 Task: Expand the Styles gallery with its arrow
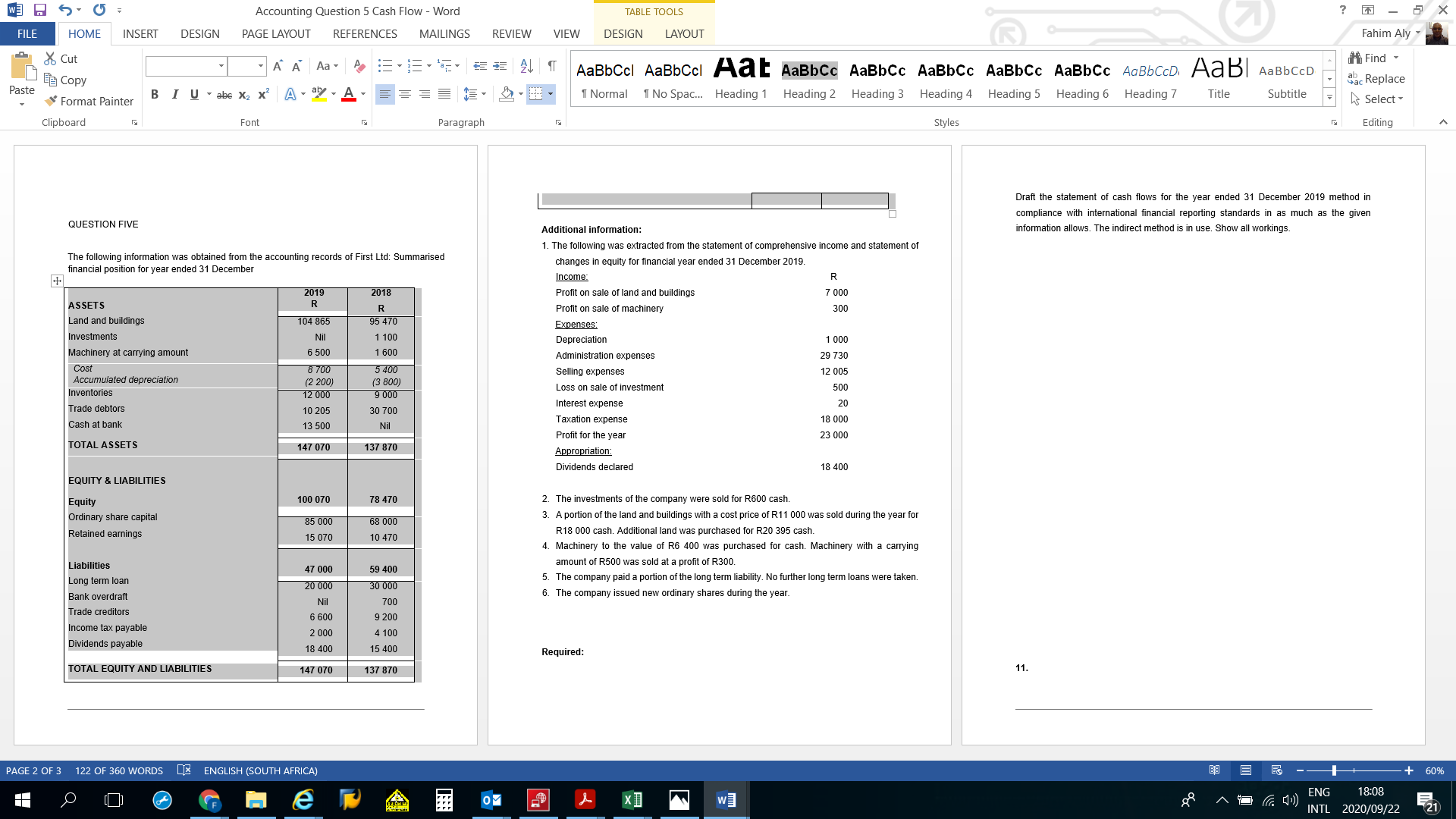click(1329, 97)
